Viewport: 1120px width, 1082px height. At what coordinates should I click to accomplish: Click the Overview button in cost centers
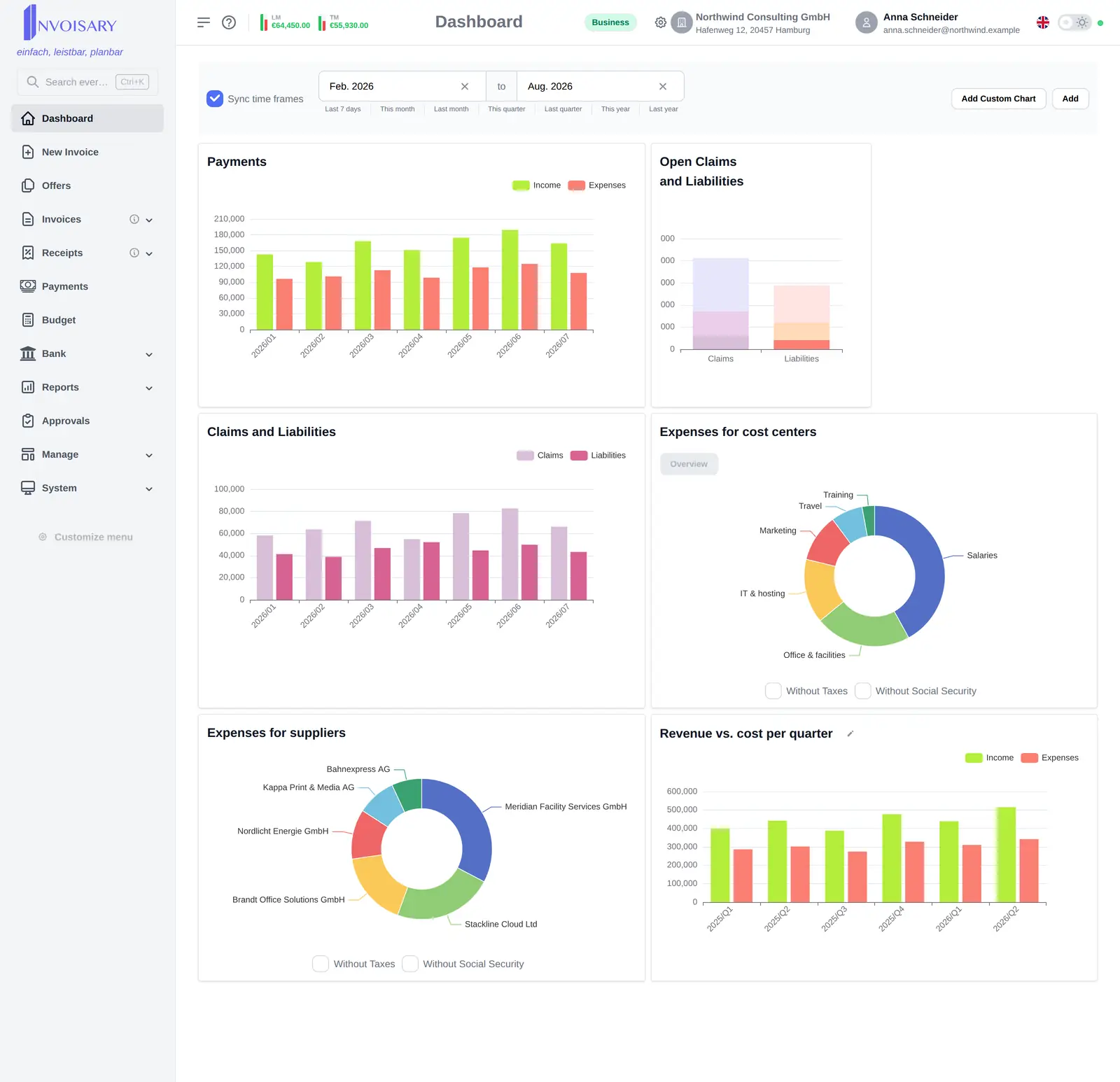tap(689, 464)
